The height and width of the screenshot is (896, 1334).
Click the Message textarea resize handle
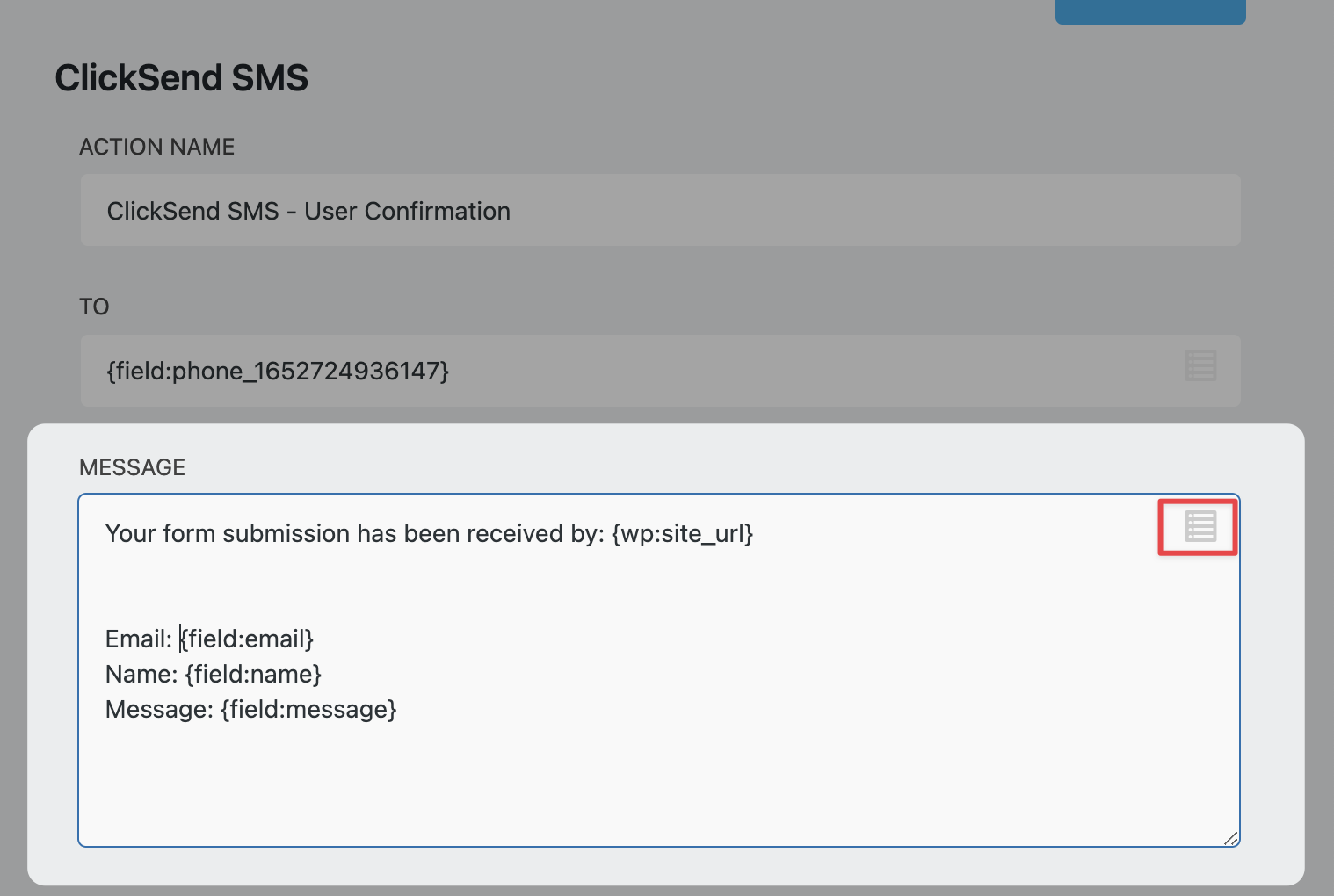(1231, 839)
